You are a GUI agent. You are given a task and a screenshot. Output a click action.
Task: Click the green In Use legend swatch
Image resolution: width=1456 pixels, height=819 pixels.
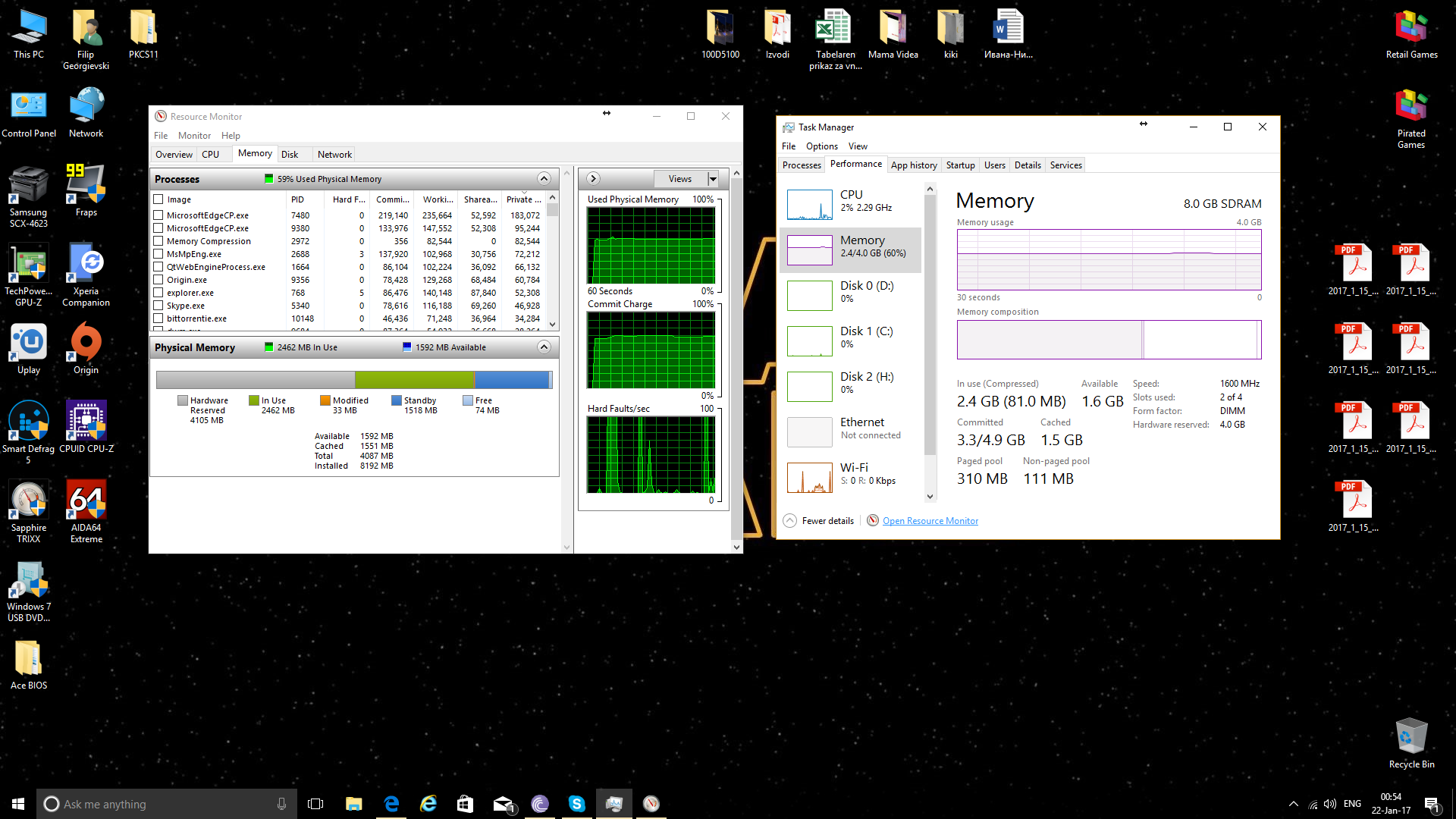[x=254, y=400]
